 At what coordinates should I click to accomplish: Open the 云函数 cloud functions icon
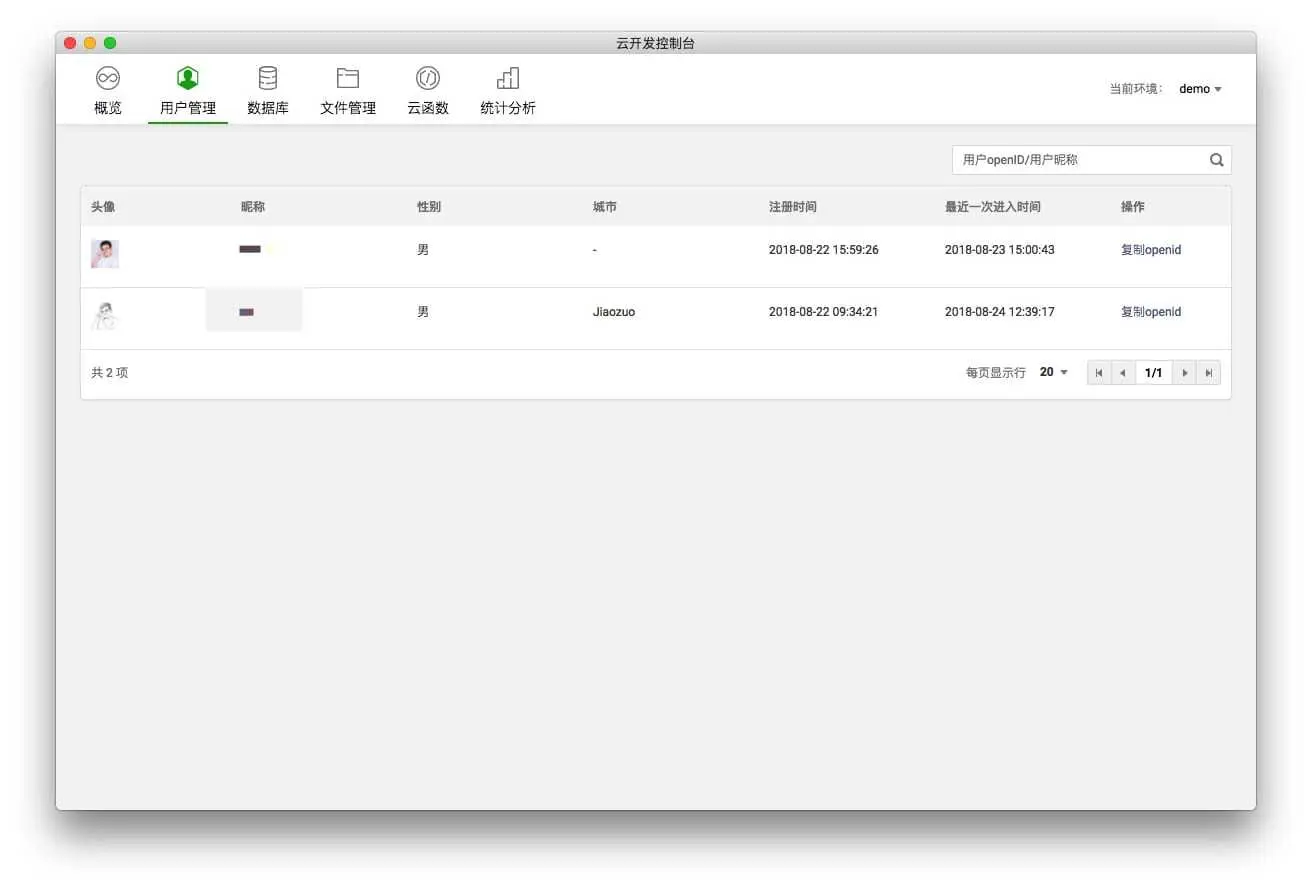click(x=428, y=78)
